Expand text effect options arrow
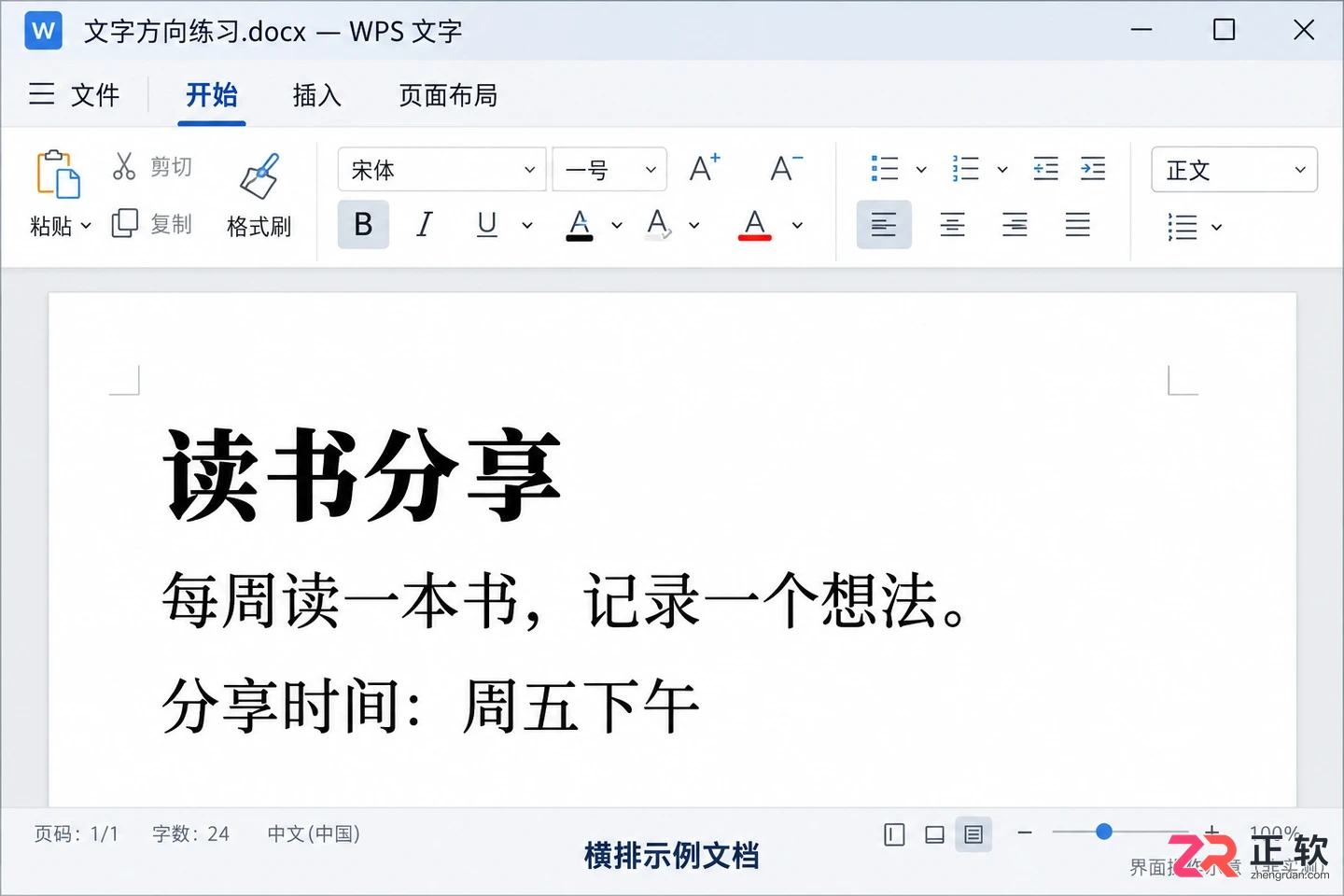This screenshot has height=896, width=1344. [694, 225]
